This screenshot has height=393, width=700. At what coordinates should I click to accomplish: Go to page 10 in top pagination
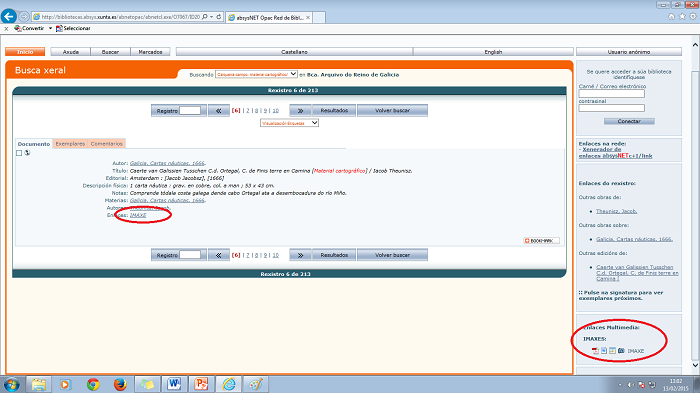point(275,110)
